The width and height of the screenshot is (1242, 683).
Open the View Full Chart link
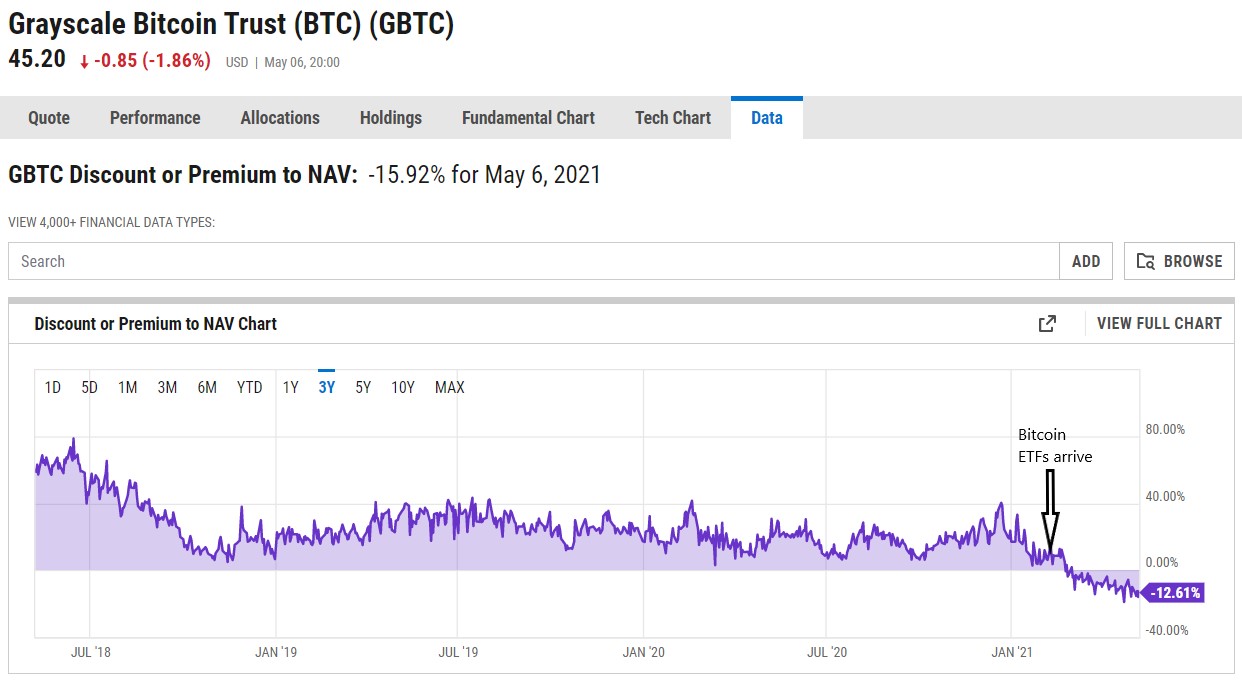coord(1159,323)
